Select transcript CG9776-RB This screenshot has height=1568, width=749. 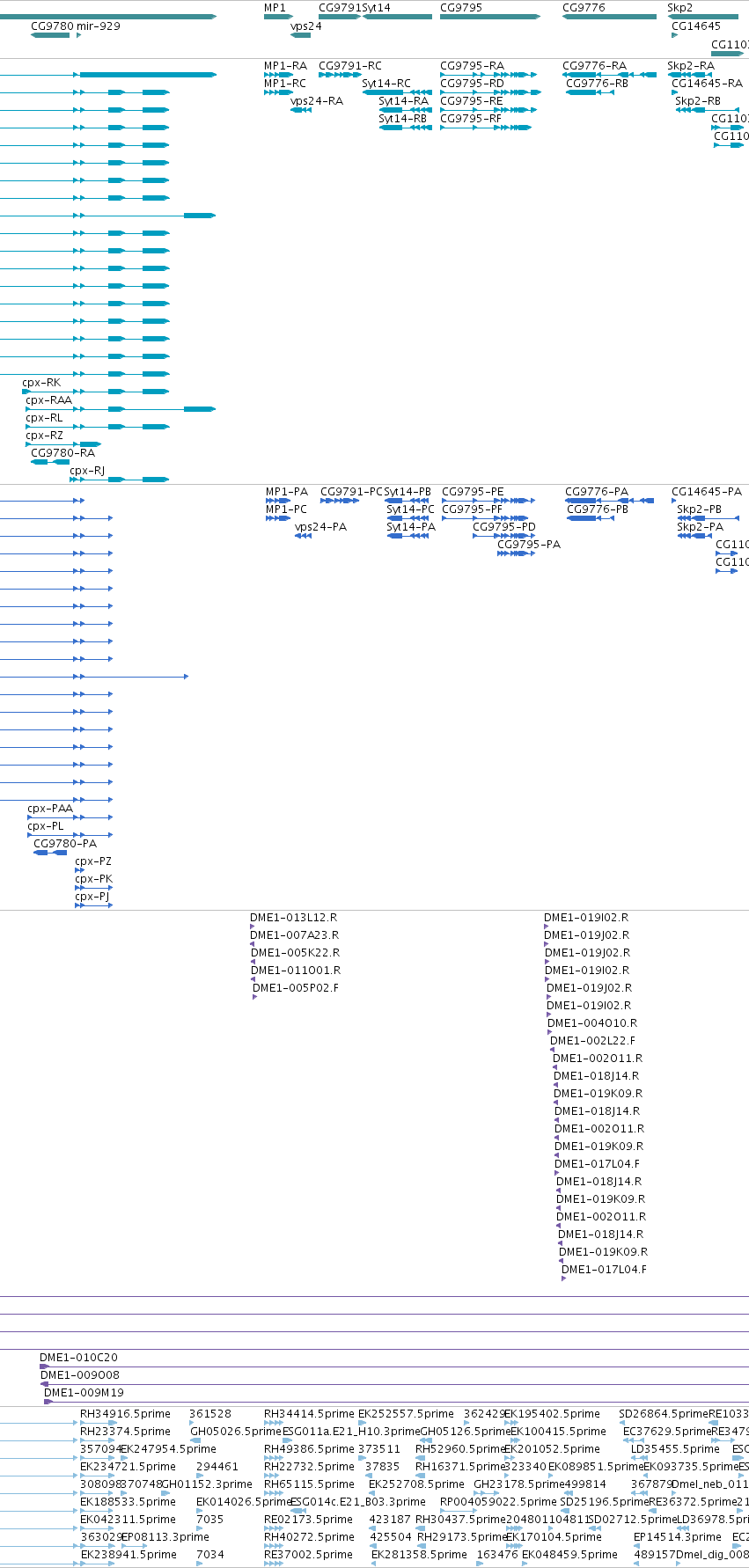point(597,84)
